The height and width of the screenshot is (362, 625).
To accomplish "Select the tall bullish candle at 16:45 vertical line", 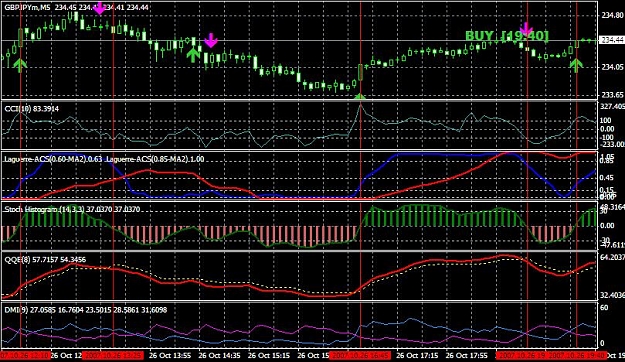I will [x=360, y=72].
